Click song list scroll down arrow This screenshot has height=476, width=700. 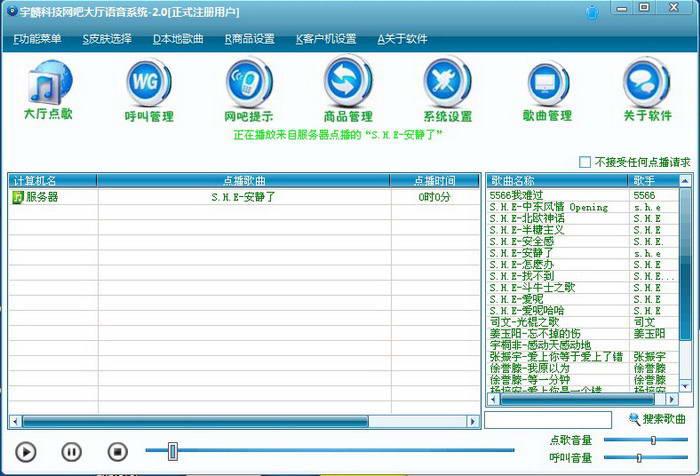tap(685, 386)
